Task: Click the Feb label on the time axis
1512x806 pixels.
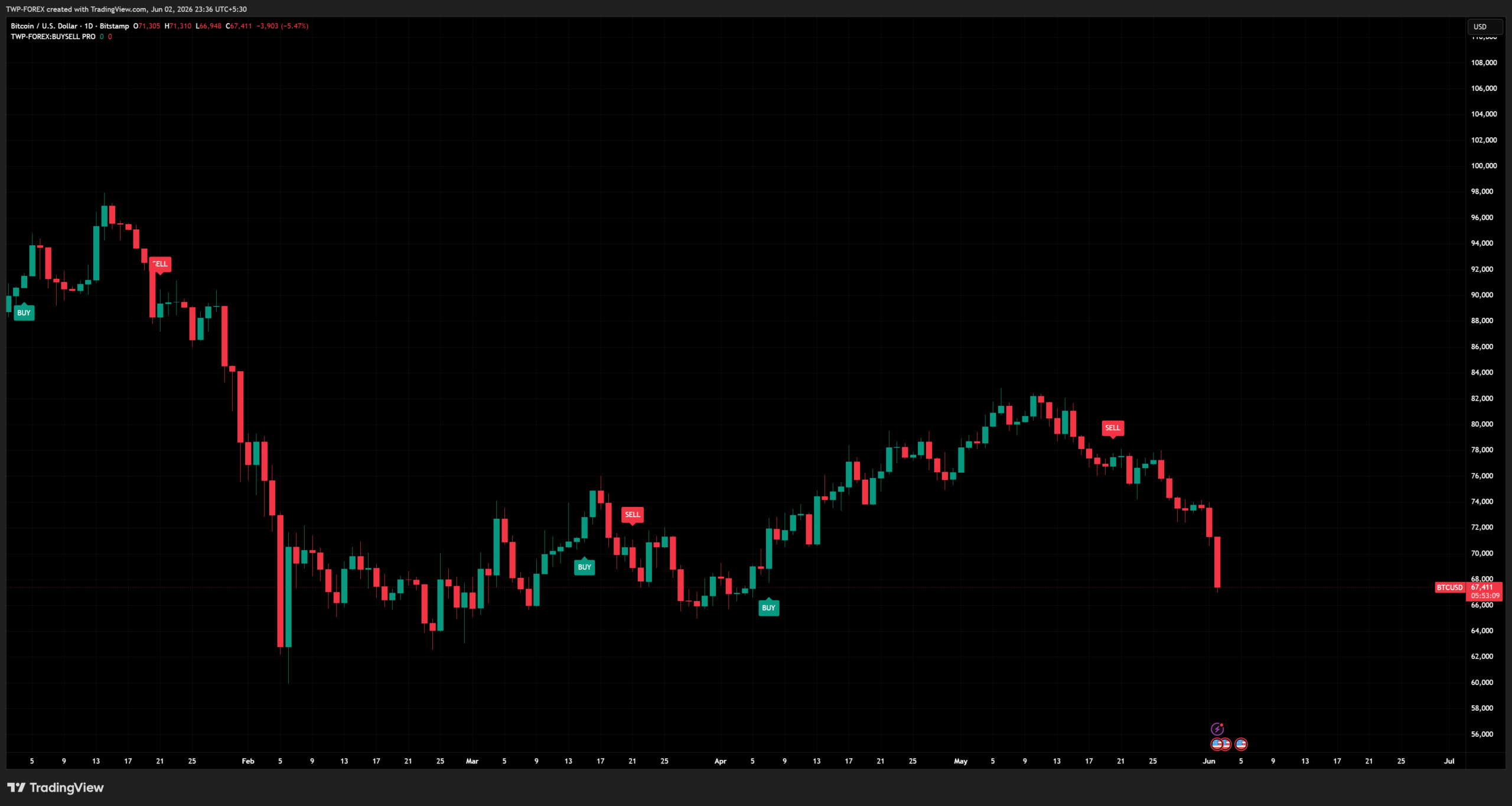Action: pyautogui.click(x=248, y=761)
